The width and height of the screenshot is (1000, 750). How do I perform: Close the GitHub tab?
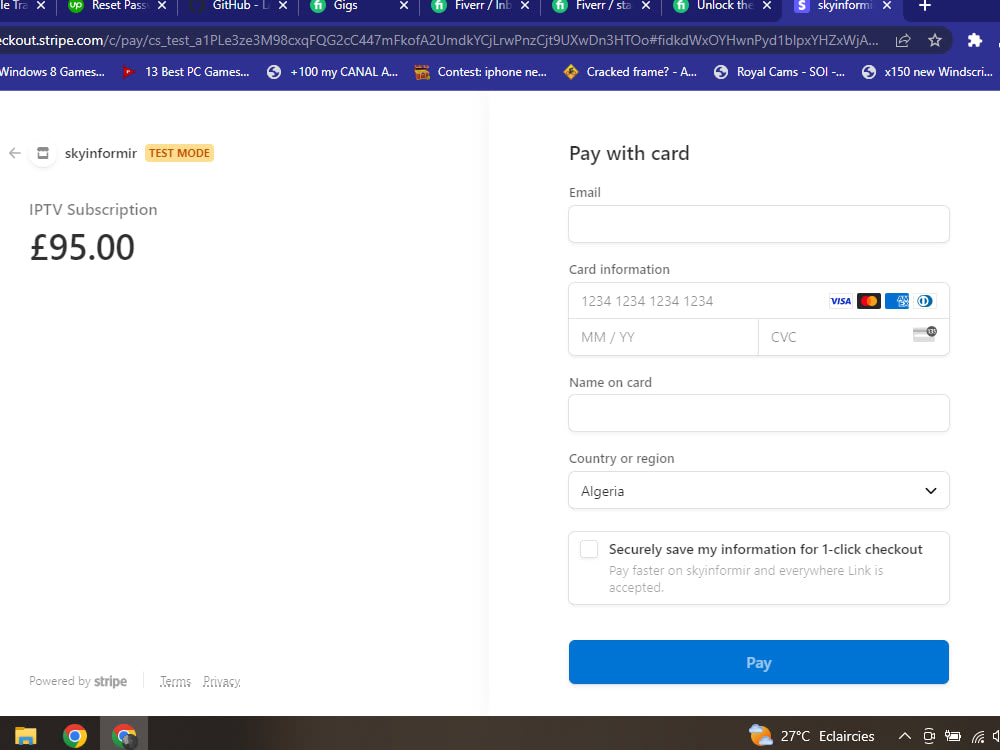(283, 6)
